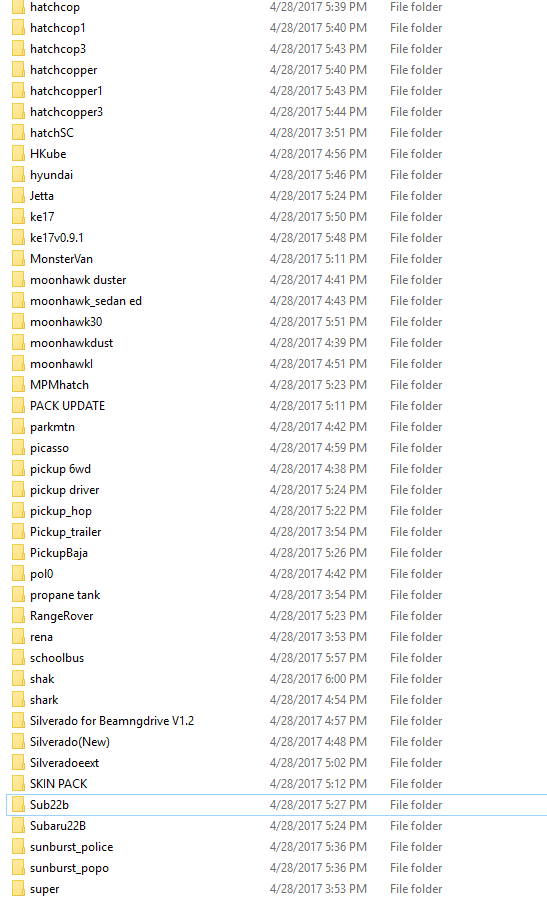Select the SKIN PACK folder icon
Screen dimensions: 547x910
[x=18, y=783]
